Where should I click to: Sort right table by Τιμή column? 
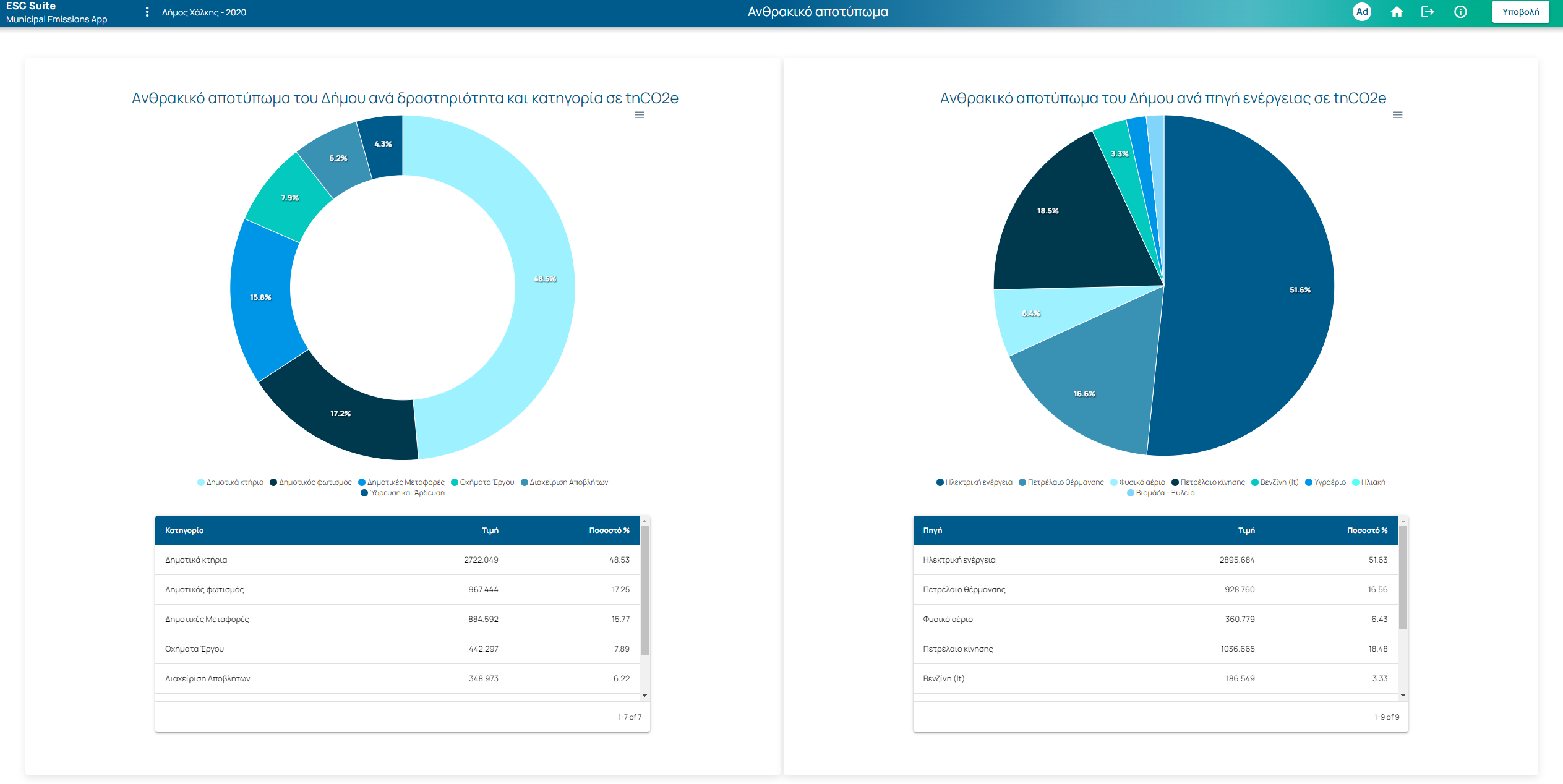tap(1246, 530)
